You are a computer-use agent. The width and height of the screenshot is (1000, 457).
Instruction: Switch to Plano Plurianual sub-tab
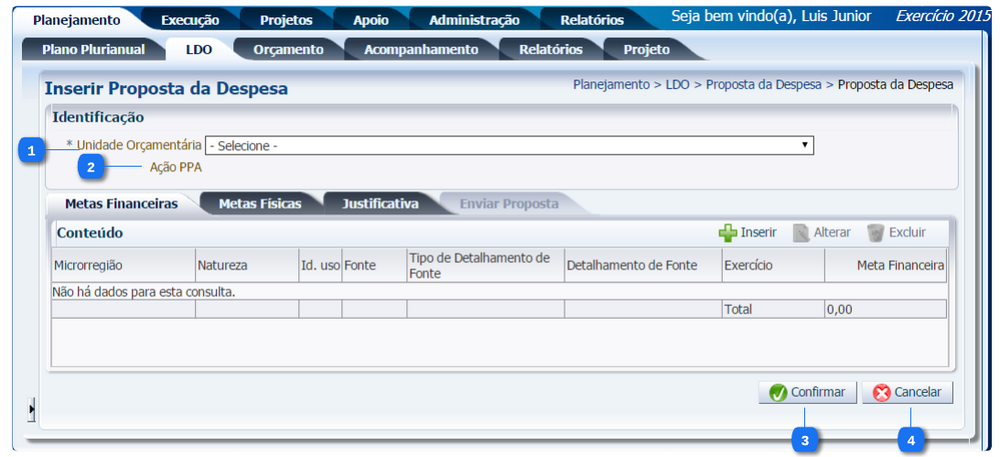pos(93,49)
